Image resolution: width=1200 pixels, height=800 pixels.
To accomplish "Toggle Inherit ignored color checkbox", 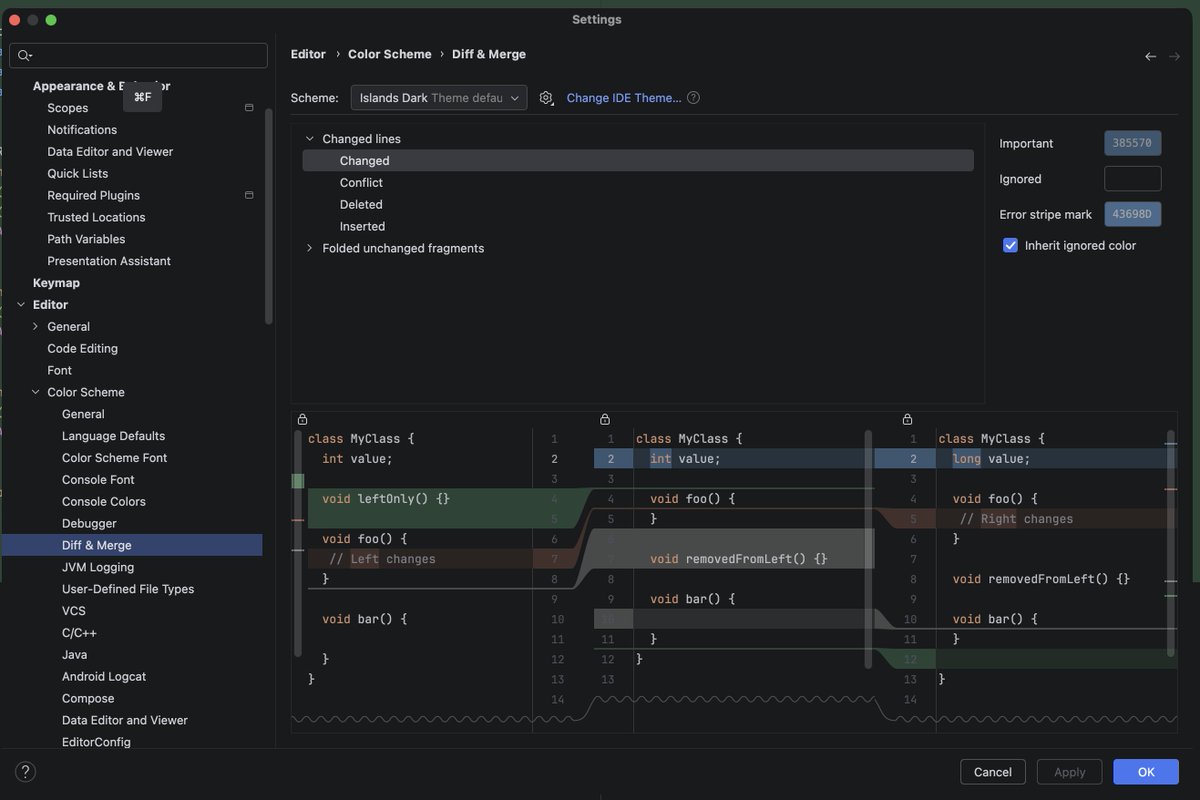I will [1010, 245].
